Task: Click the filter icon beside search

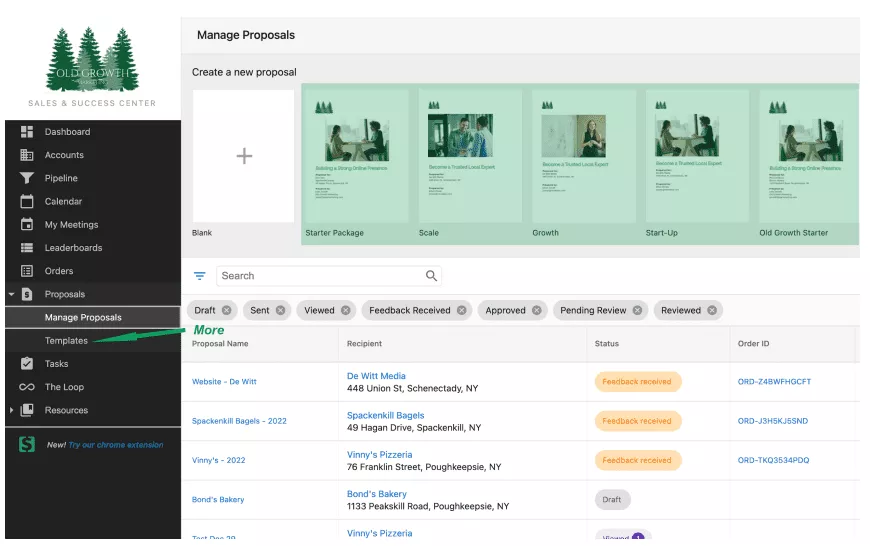Action: click(x=200, y=276)
